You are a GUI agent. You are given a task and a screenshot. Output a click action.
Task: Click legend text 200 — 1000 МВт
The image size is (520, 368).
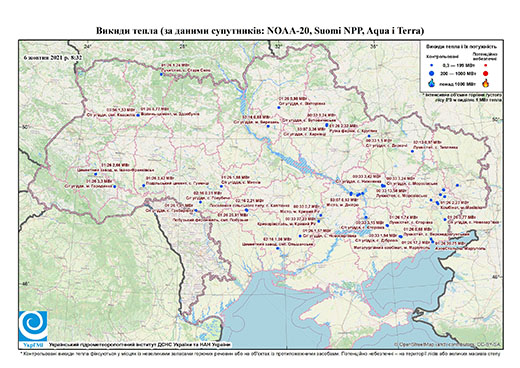459,73
